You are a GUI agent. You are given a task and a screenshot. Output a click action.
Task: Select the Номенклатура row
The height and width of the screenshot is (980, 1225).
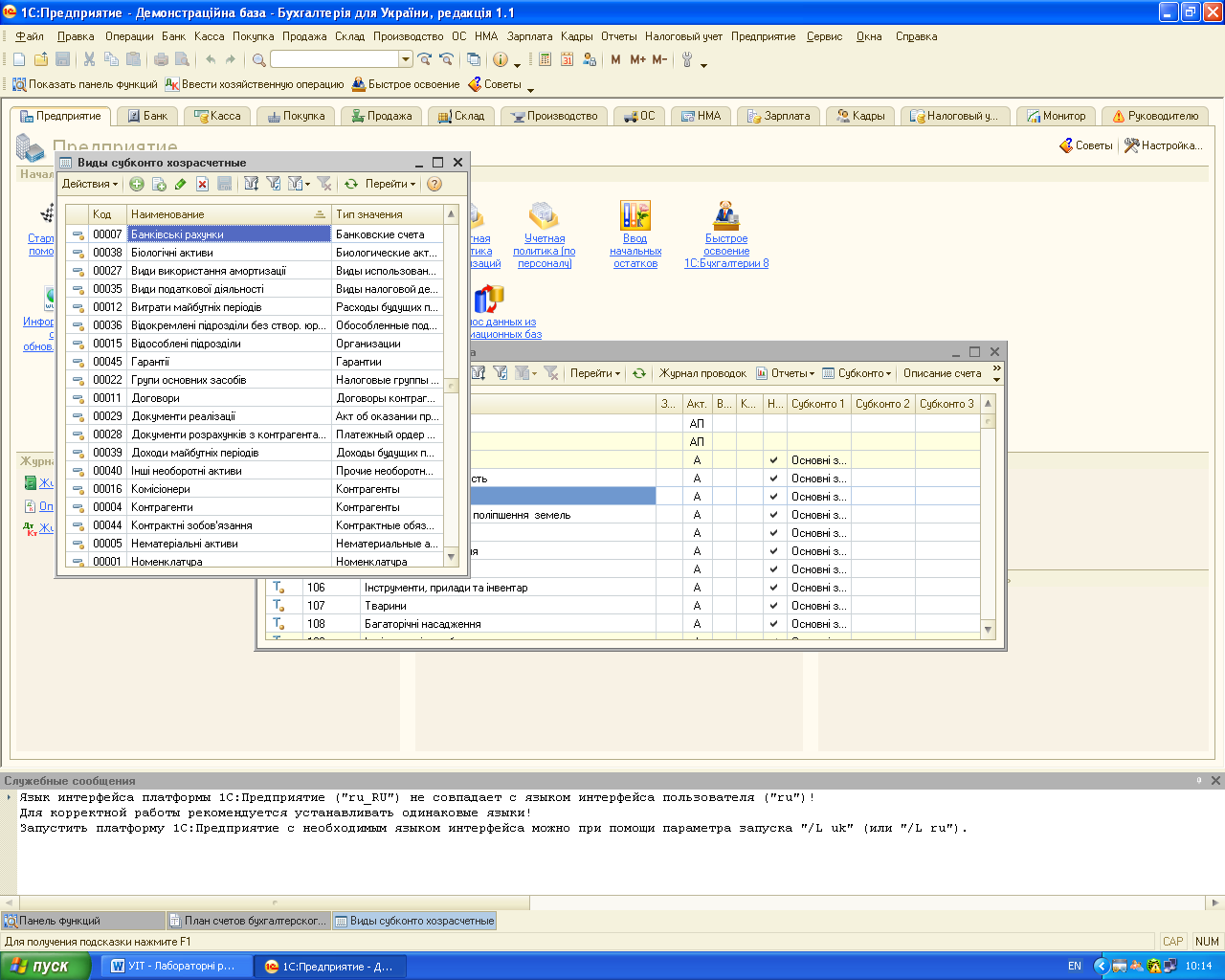pos(255,562)
